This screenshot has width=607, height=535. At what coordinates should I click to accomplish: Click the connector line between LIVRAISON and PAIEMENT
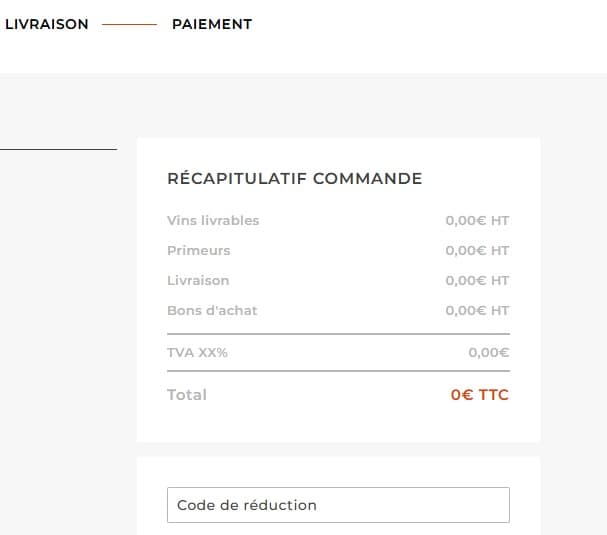pyautogui.click(x=129, y=24)
